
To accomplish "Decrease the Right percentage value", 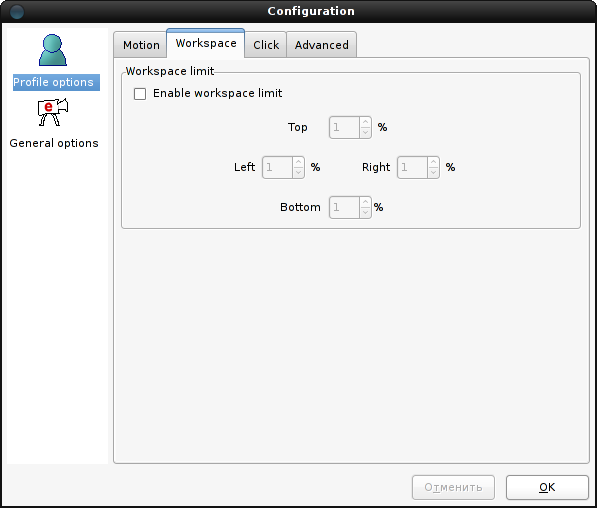I will (433, 173).
